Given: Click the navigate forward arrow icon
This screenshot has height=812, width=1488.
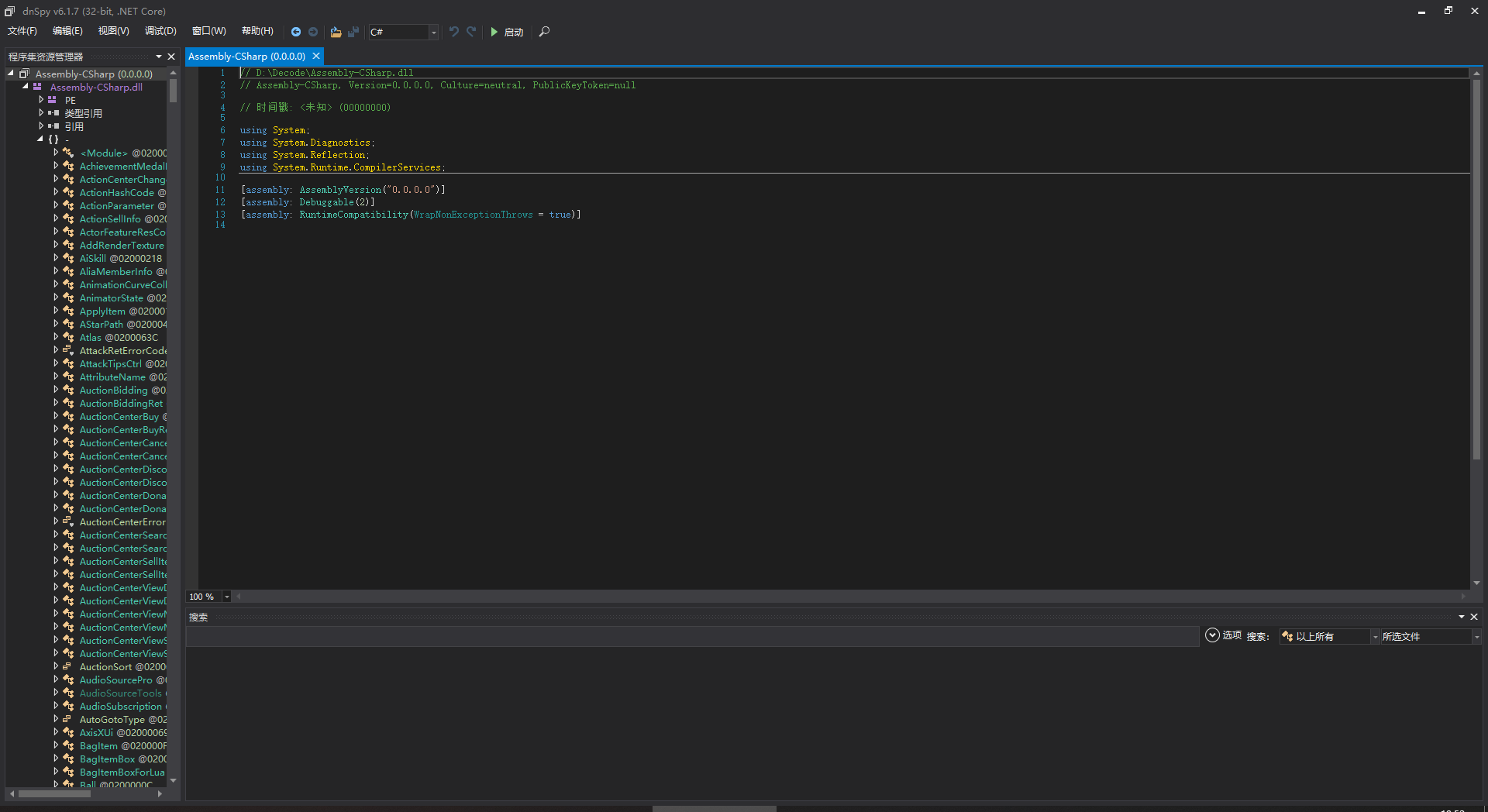Looking at the screenshot, I should point(313,32).
